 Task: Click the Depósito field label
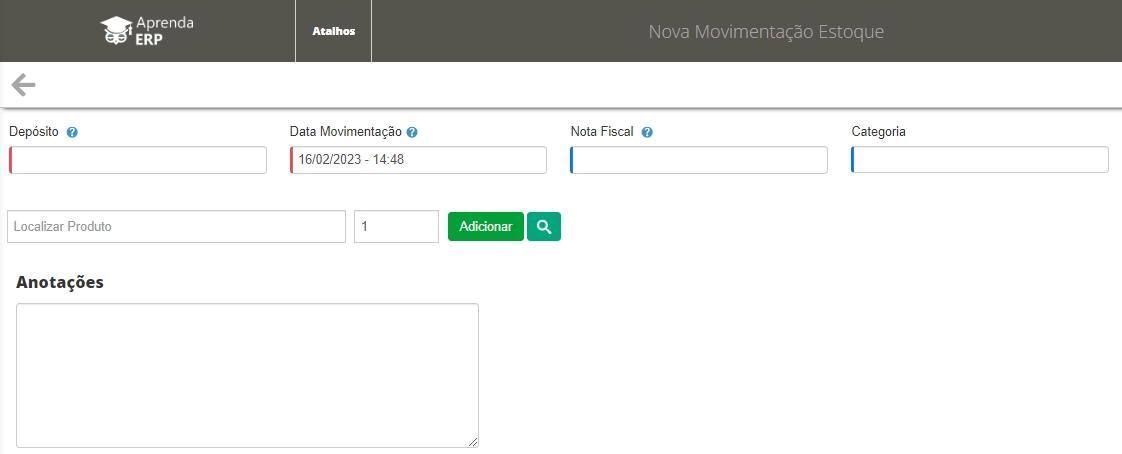pos(33,132)
